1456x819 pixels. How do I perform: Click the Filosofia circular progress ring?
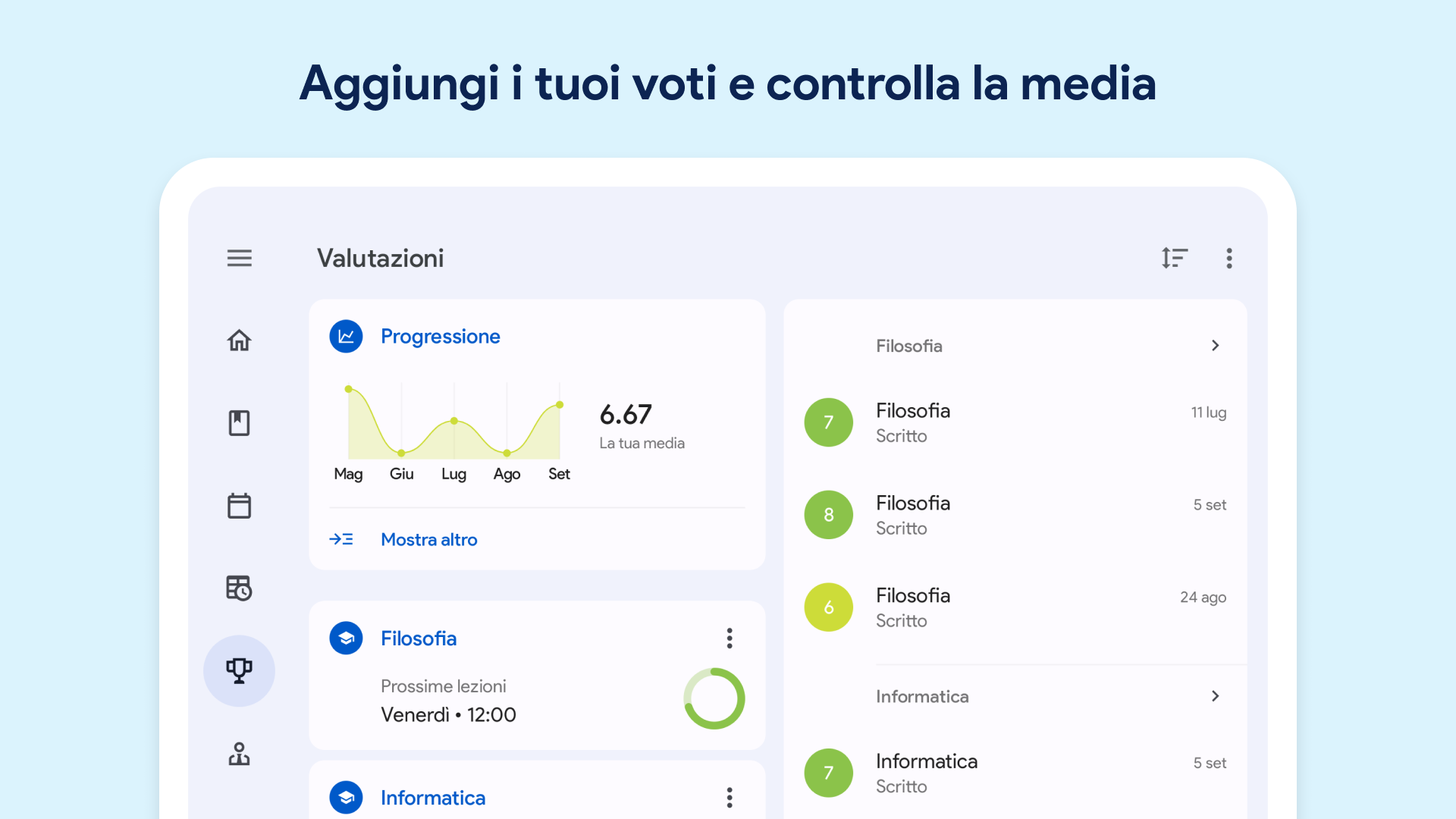[x=714, y=698]
